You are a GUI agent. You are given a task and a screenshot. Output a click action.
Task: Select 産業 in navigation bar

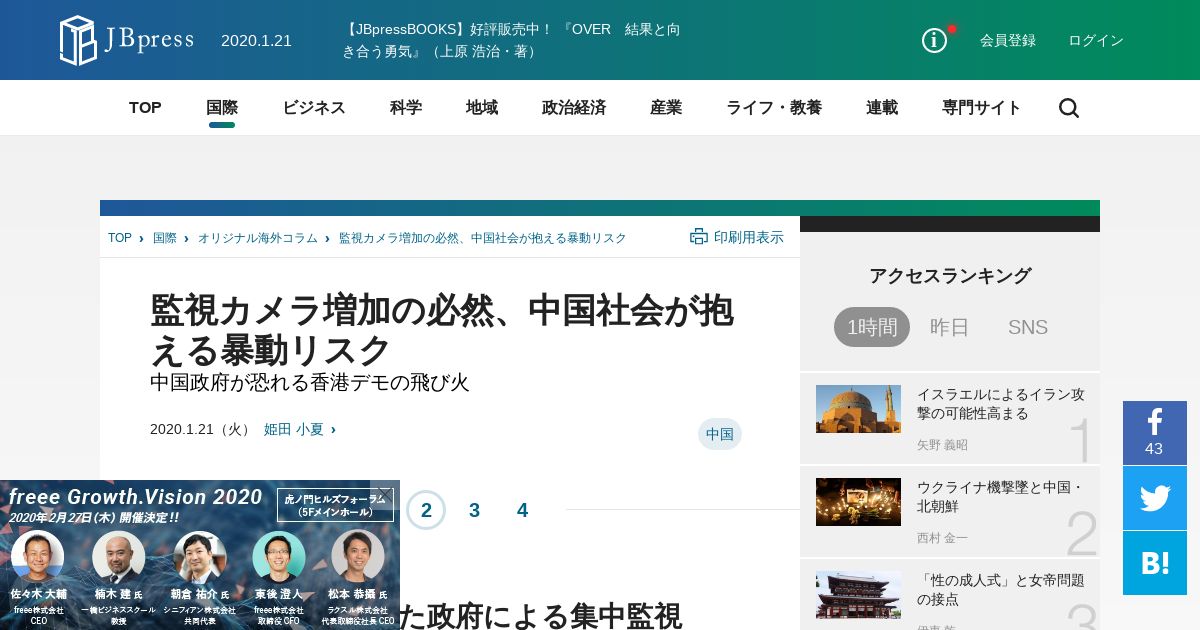click(x=666, y=108)
